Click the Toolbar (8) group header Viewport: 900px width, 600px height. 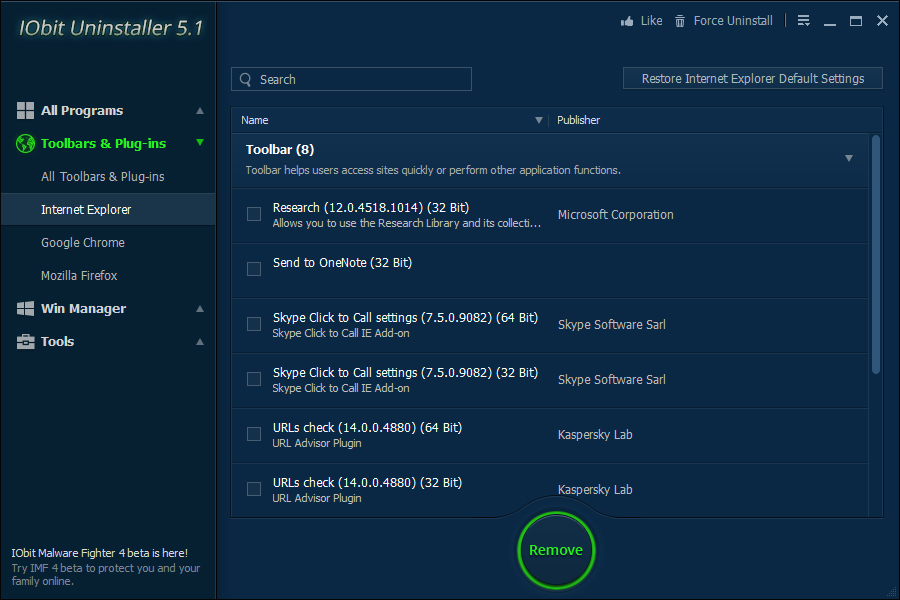550,161
